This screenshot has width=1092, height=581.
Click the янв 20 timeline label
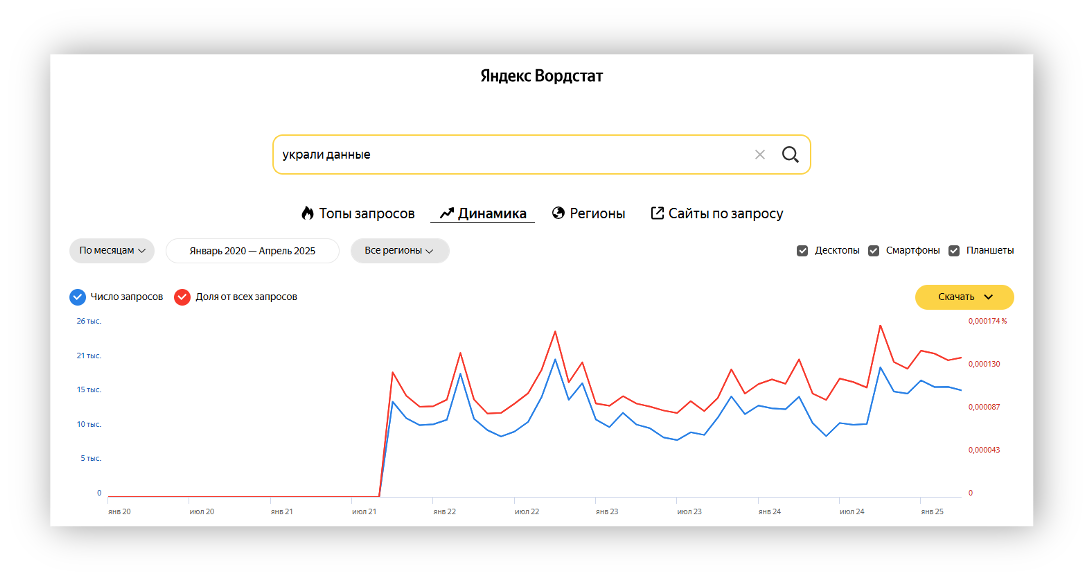[120, 511]
